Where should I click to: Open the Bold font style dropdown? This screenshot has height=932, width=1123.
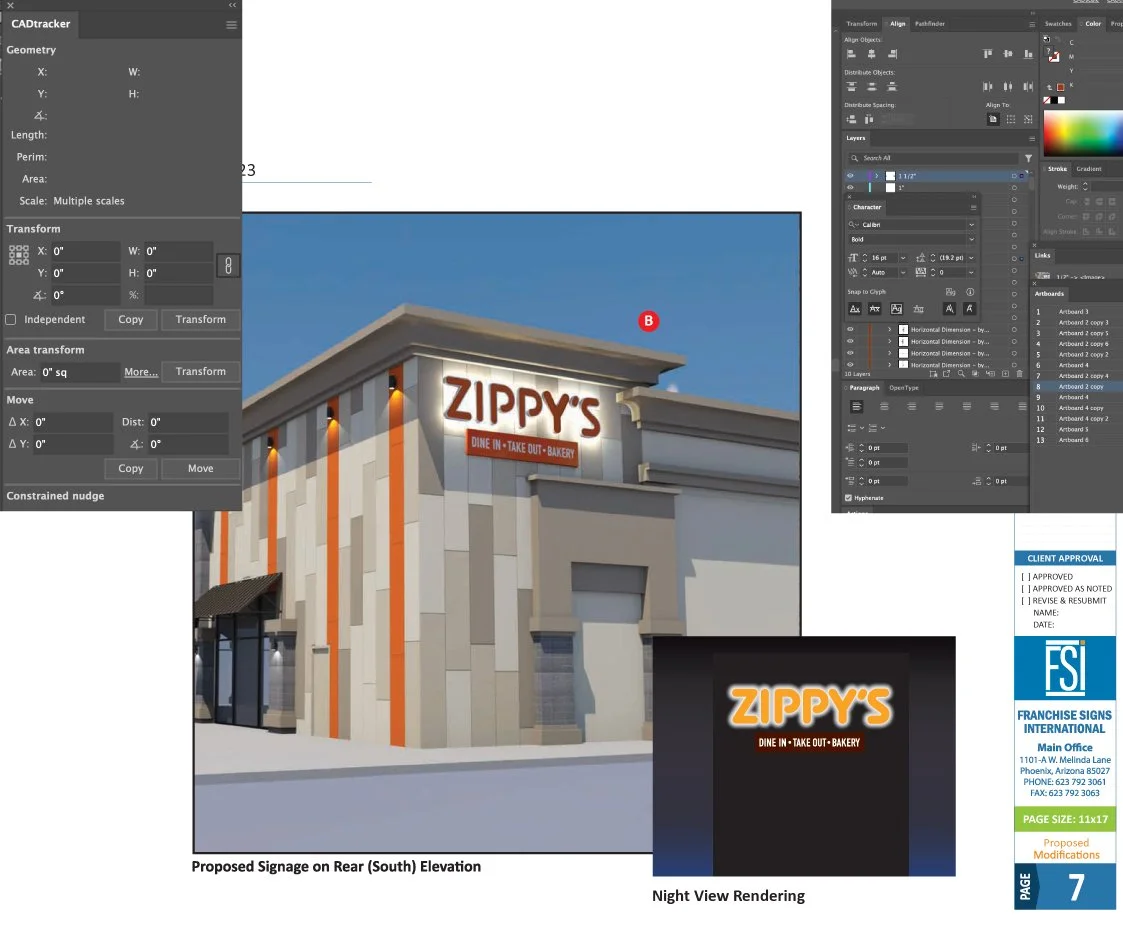[x=971, y=239]
